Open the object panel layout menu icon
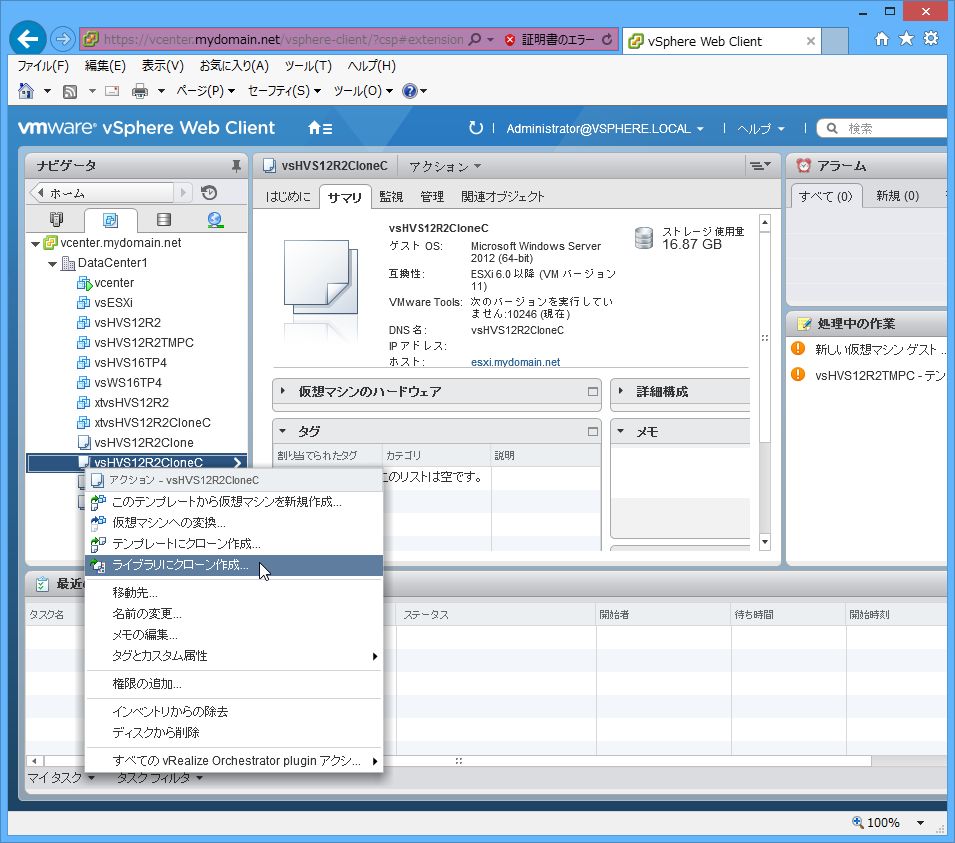 pos(760,166)
